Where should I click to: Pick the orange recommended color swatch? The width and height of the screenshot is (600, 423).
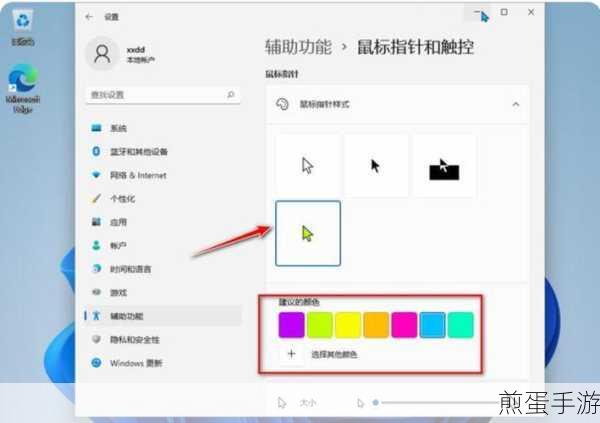[376, 325]
